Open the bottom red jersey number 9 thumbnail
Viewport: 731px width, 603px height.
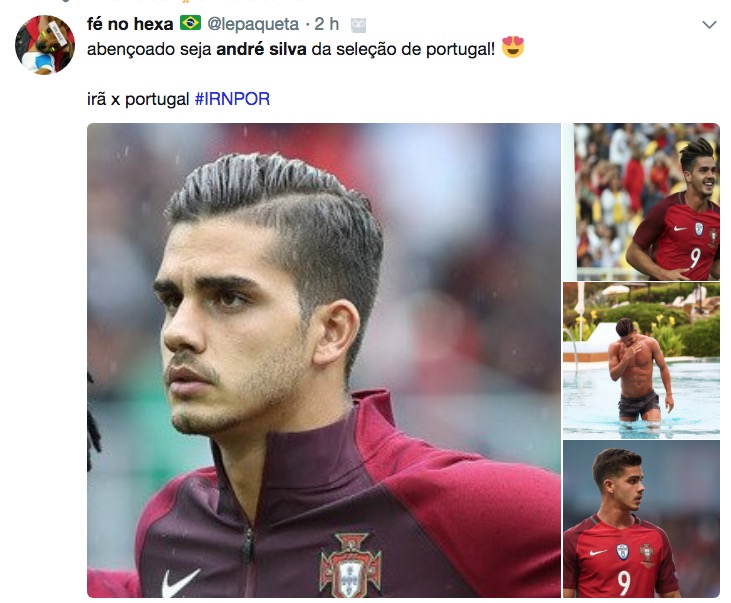pos(641,519)
